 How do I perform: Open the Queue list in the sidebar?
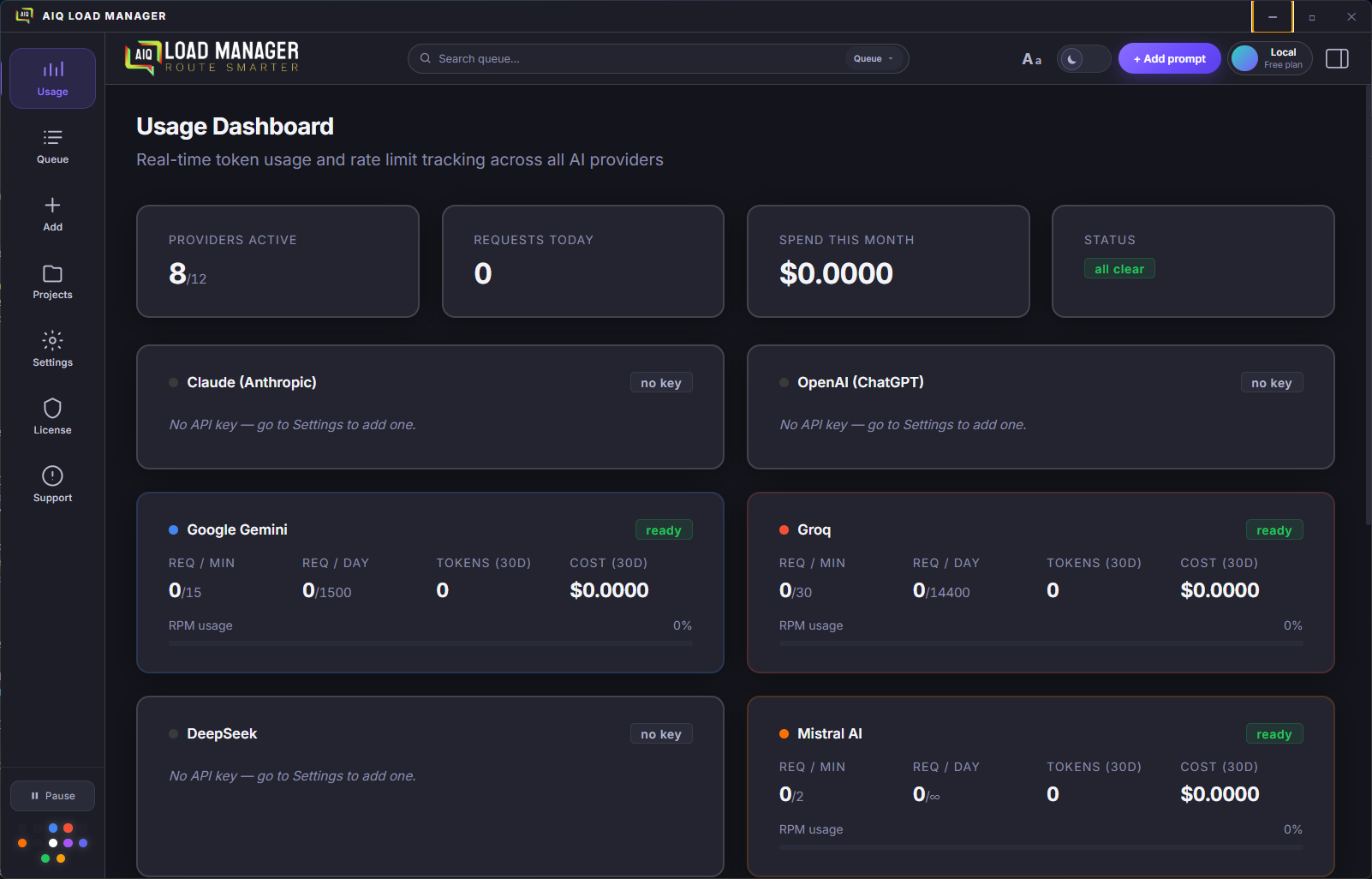[52, 146]
